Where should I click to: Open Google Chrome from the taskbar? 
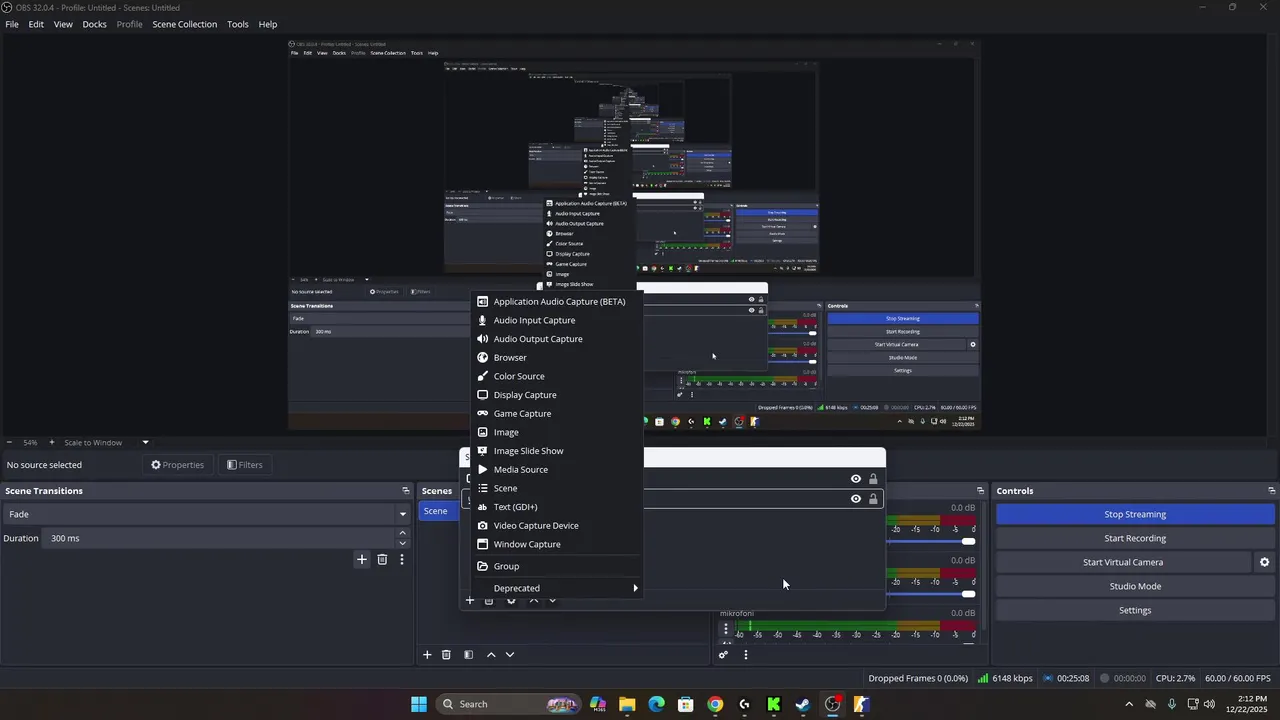pyautogui.click(x=715, y=704)
